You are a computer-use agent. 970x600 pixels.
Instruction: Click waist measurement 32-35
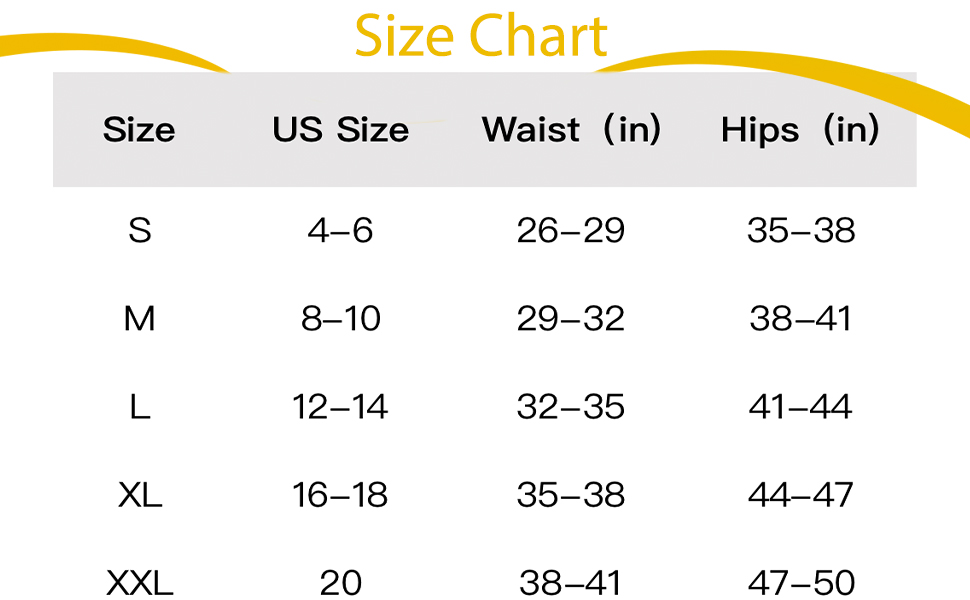point(570,408)
